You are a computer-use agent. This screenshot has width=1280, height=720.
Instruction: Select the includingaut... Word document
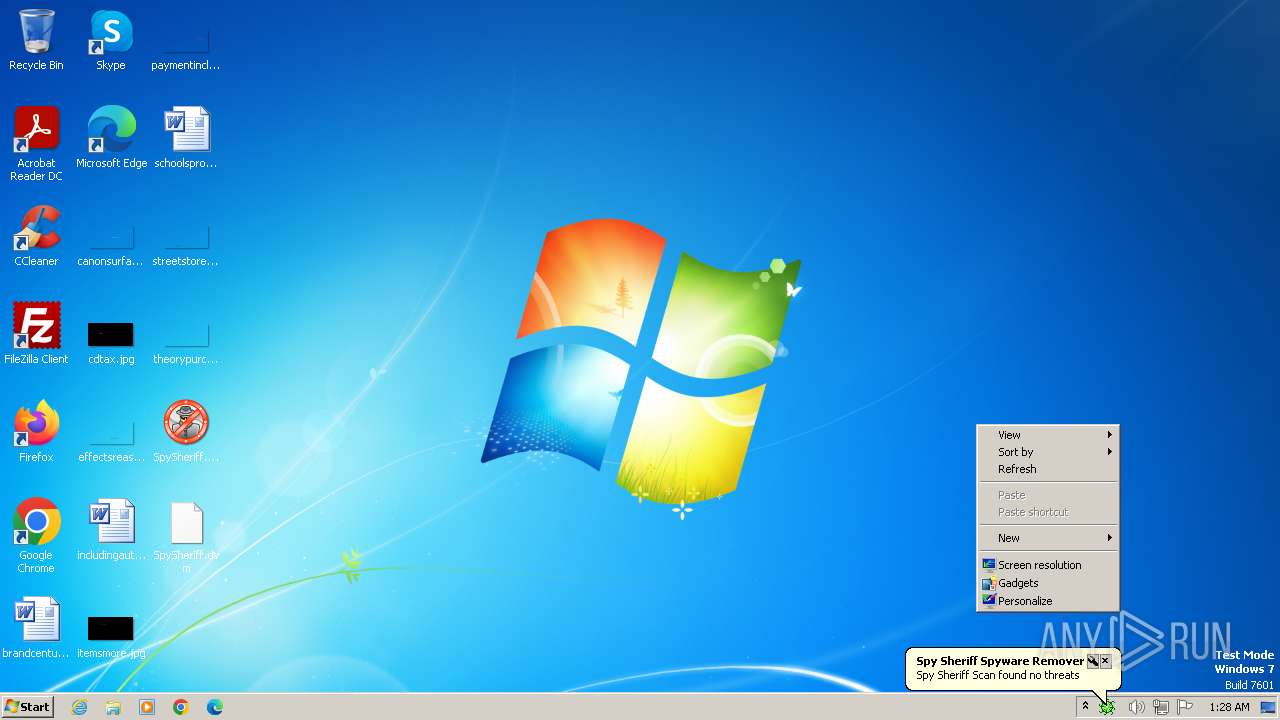(x=111, y=530)
